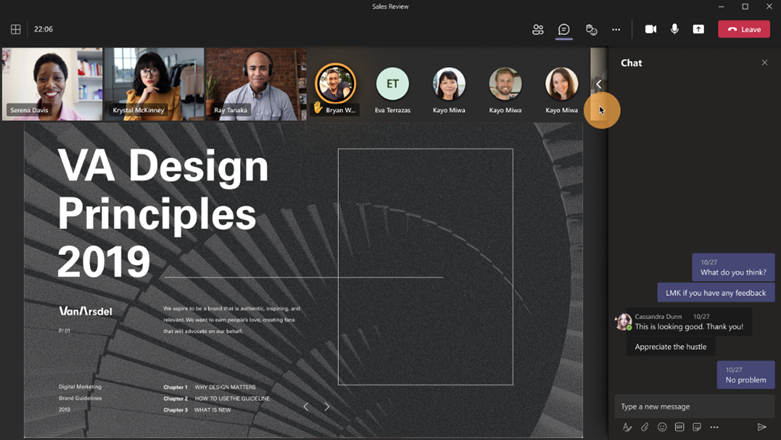Show the participants panel
The height and width of the screenshot is (440, 781).
538,29
